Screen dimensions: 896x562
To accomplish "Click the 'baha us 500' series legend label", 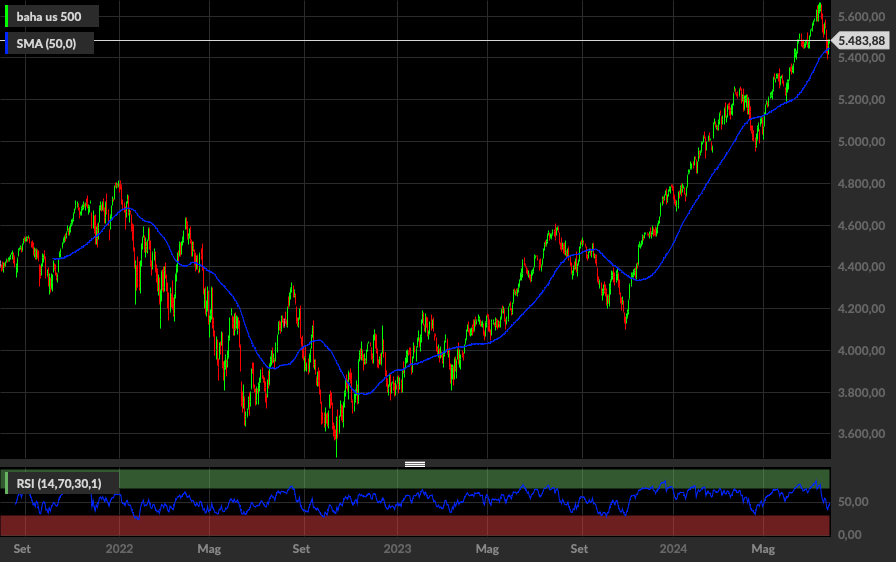I will click(56, 16).
